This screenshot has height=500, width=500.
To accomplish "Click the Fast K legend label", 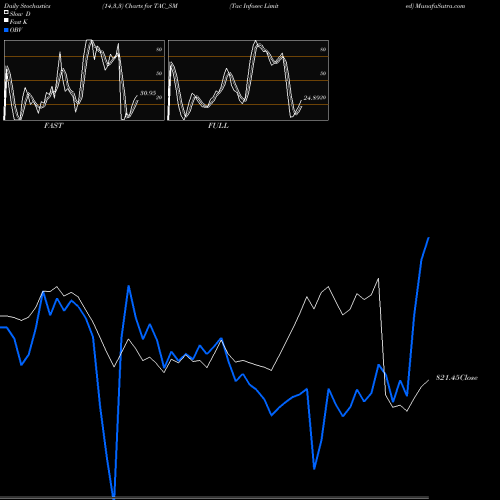I will (19, 22).
